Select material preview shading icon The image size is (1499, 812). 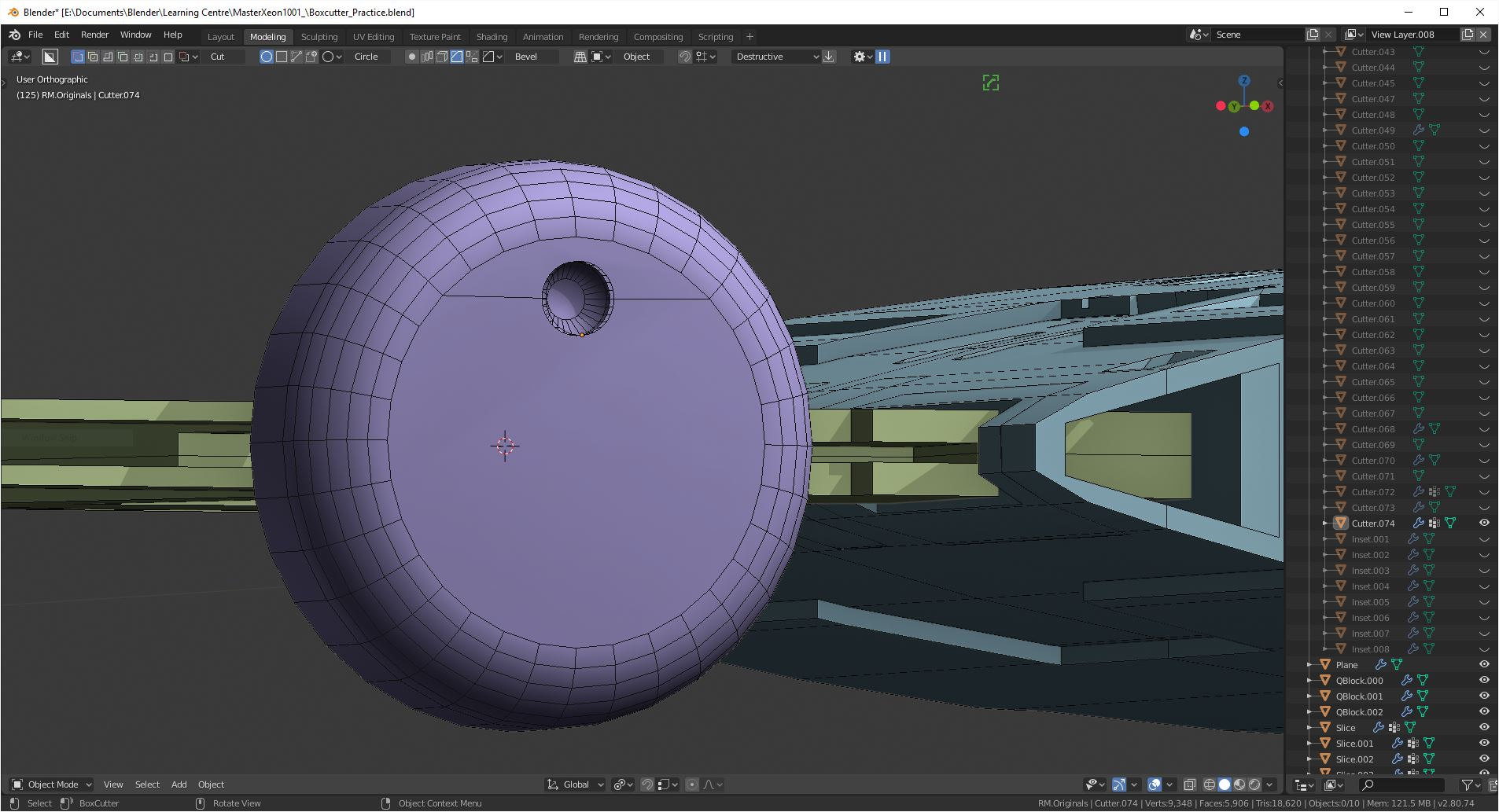coord(1239,784)
